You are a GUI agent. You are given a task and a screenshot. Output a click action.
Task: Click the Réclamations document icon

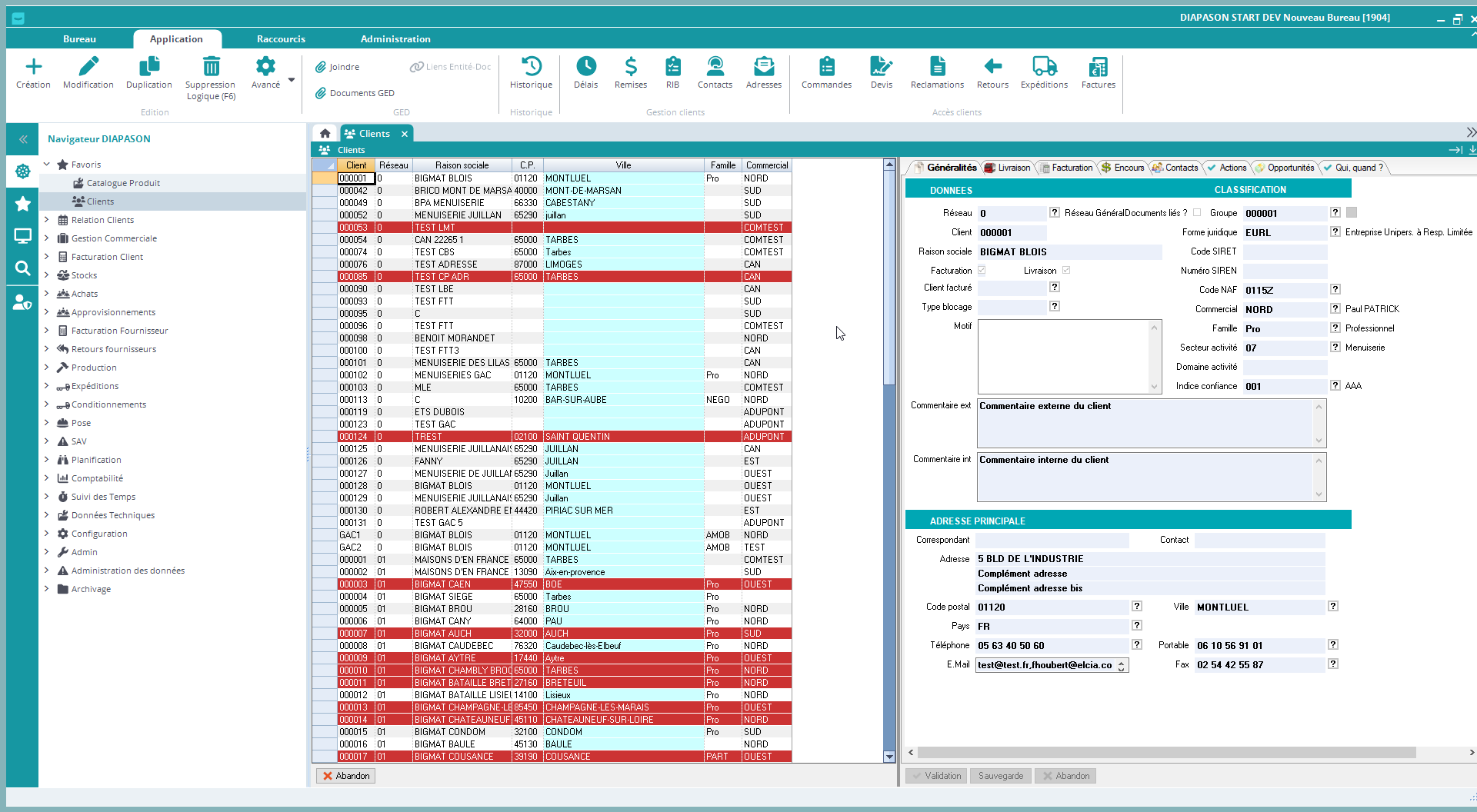click(x=937, y=67)
